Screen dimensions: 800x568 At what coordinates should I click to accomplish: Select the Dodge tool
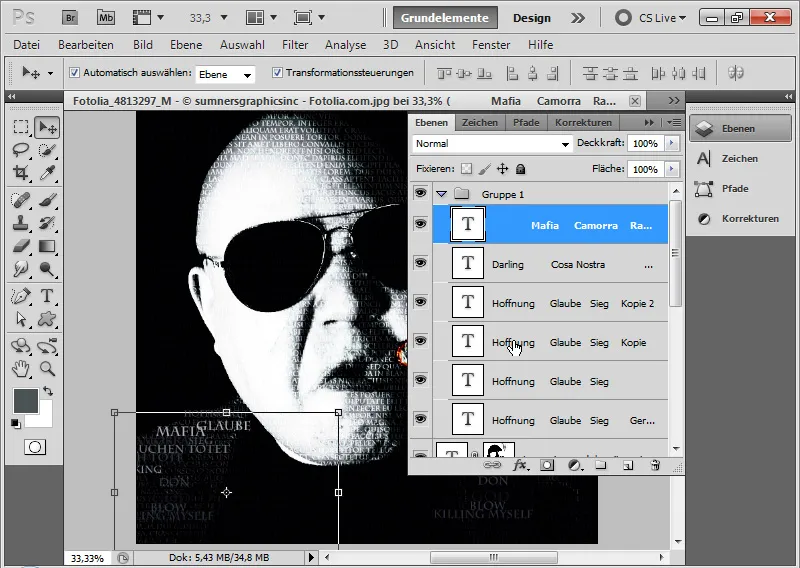(47, 269)
